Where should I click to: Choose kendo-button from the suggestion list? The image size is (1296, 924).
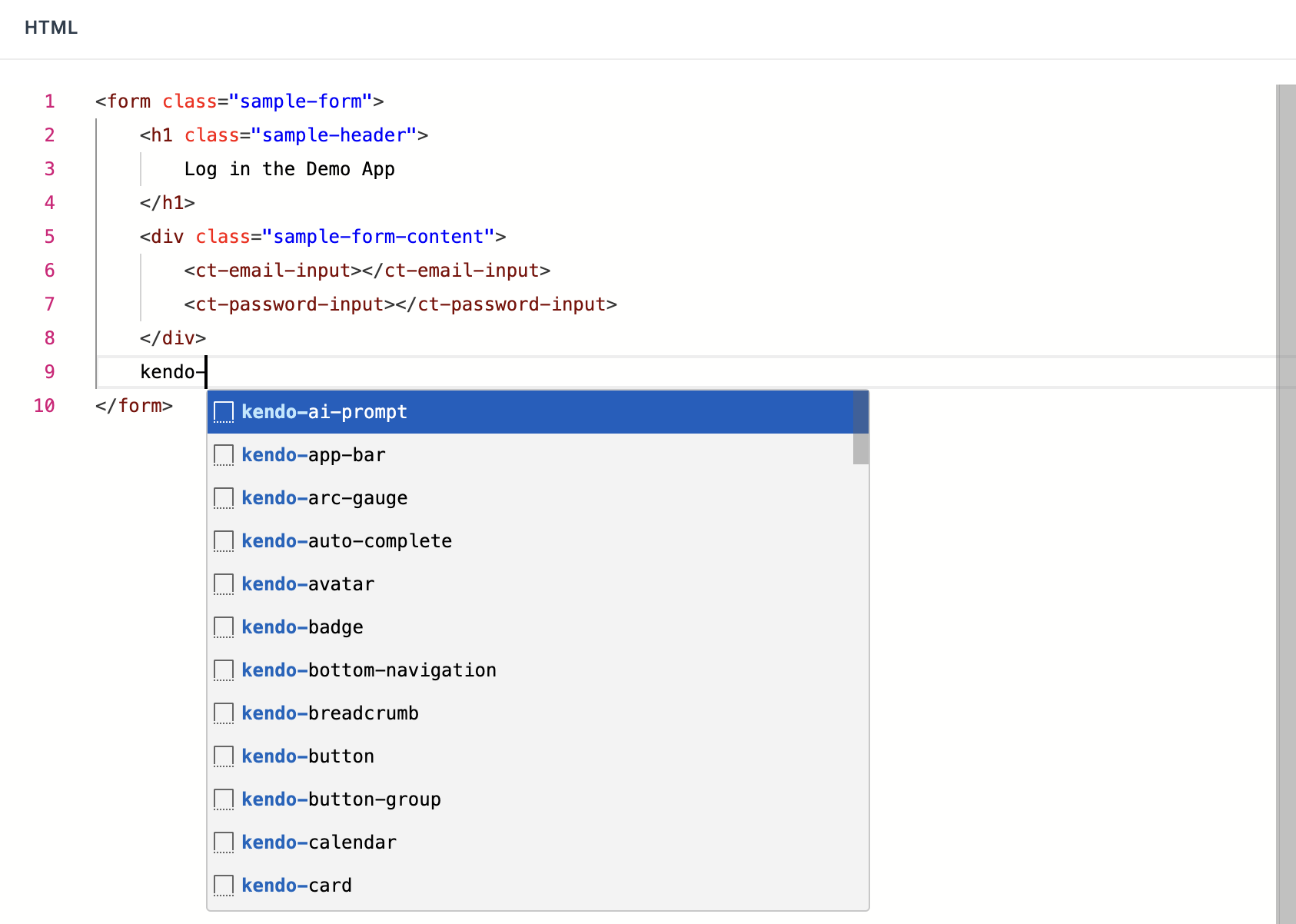click(x=307, y=756)
